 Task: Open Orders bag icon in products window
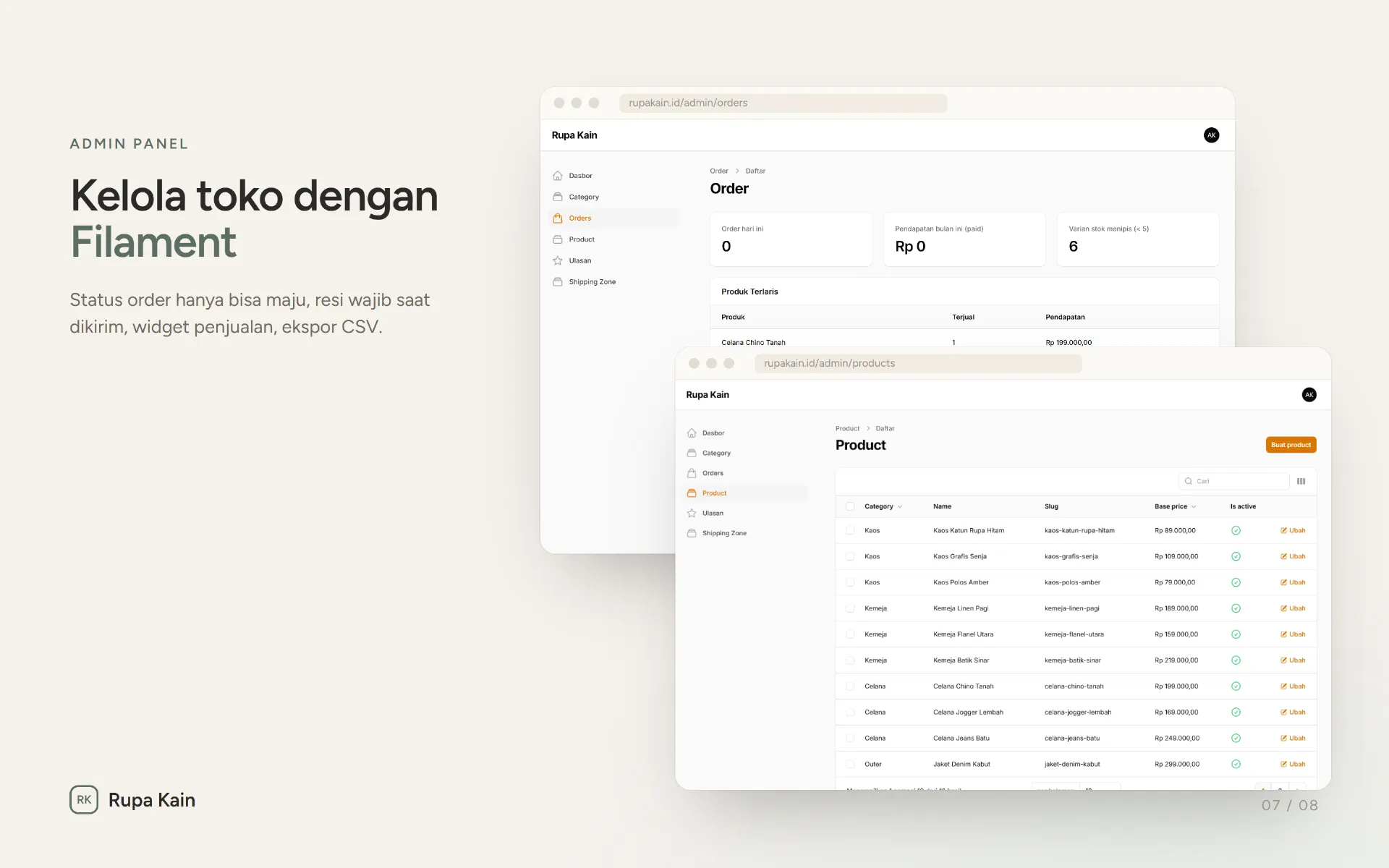coord(692,473)
